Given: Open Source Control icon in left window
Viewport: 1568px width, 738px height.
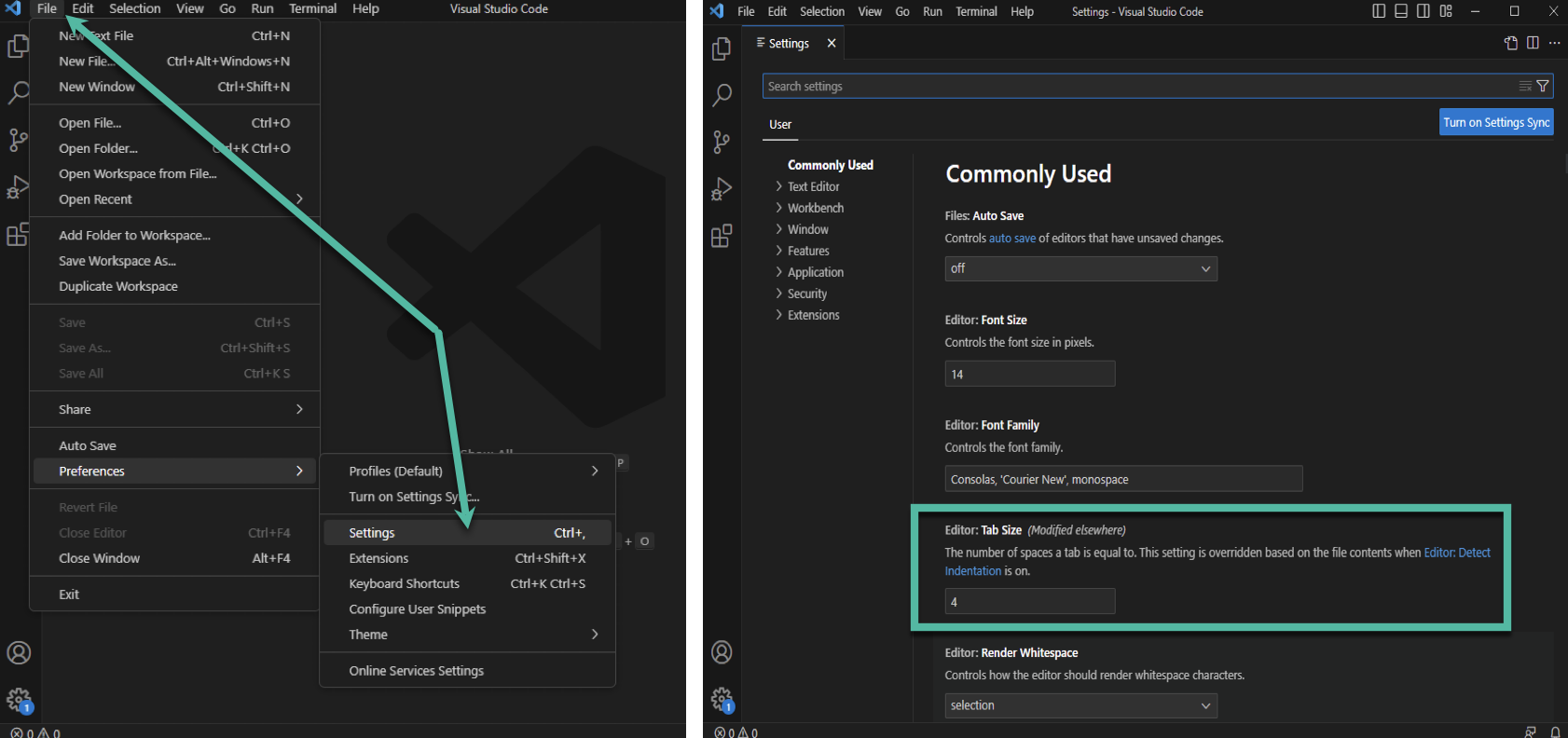Looking at the screenshot, I should click(x=18, y=140).
